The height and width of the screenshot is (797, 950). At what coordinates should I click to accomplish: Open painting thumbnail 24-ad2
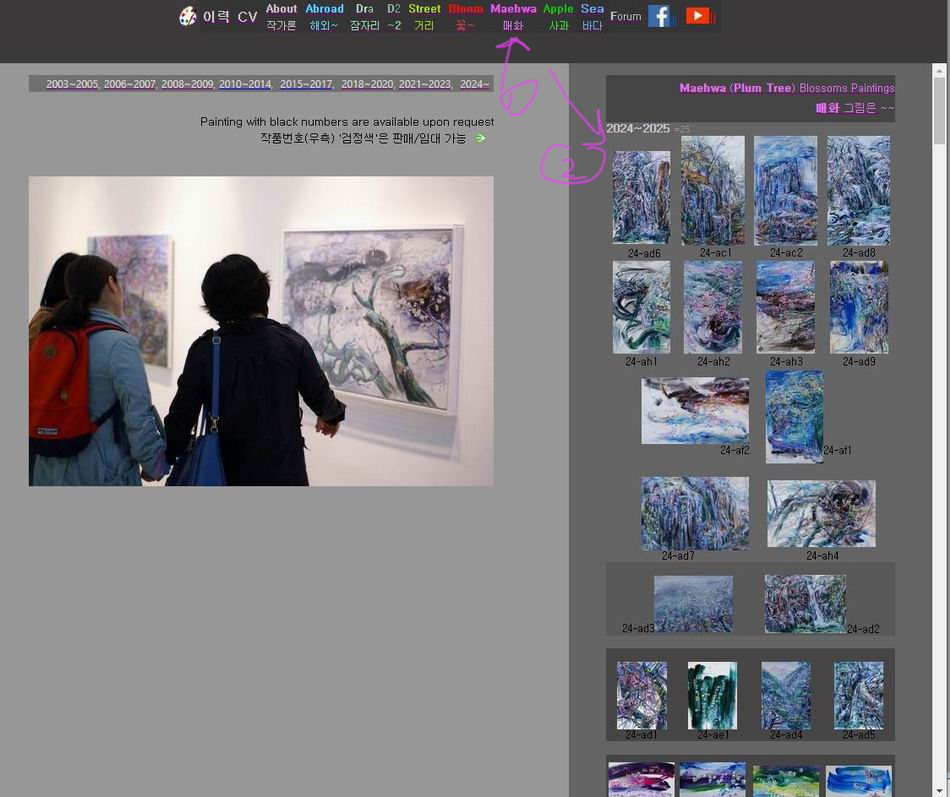[x=805, y=604]
